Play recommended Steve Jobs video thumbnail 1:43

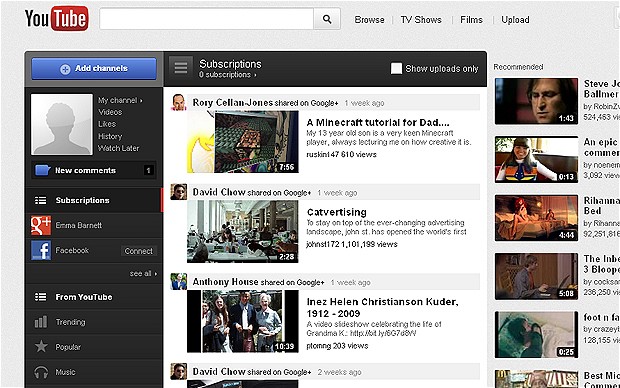tap(536, 101)
